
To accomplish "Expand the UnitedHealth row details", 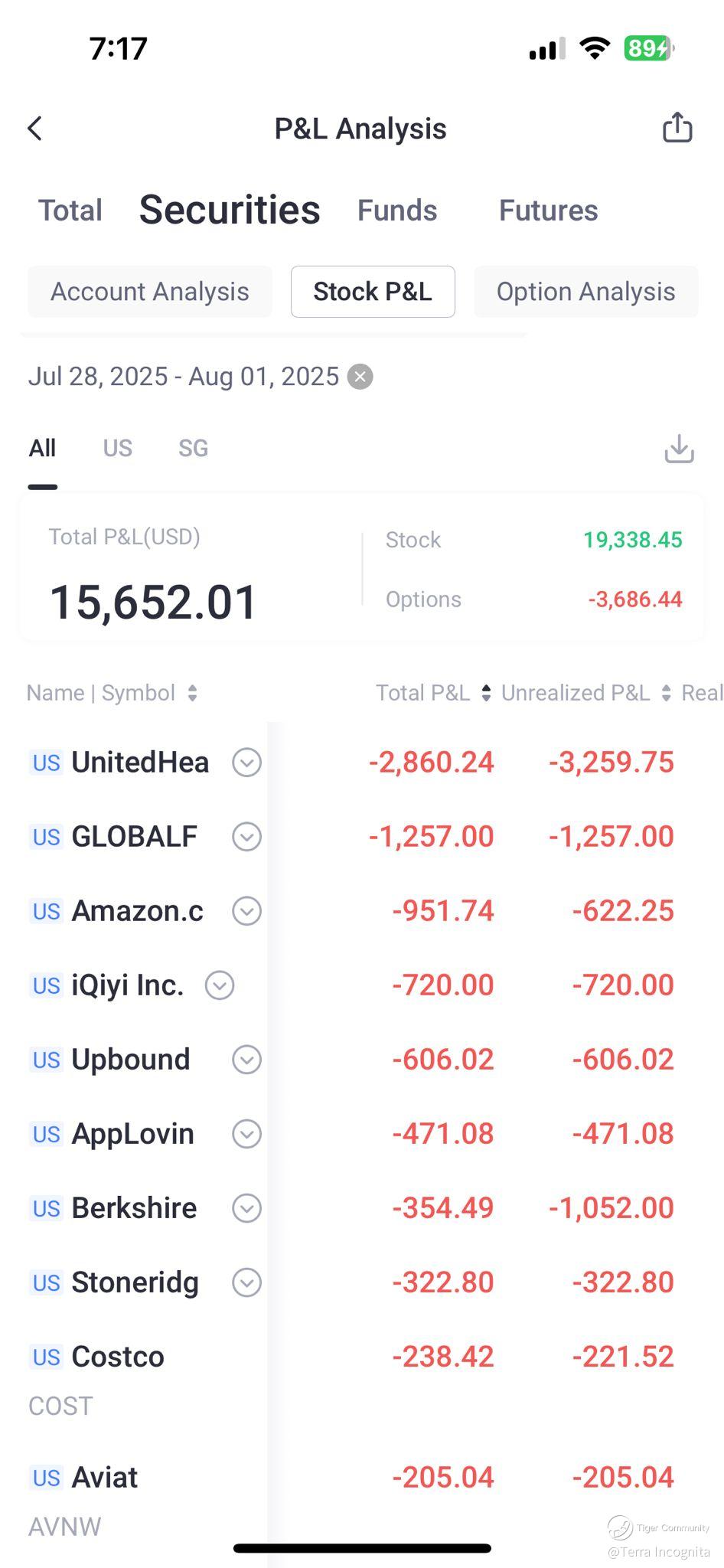I will [x=246, y=763].
